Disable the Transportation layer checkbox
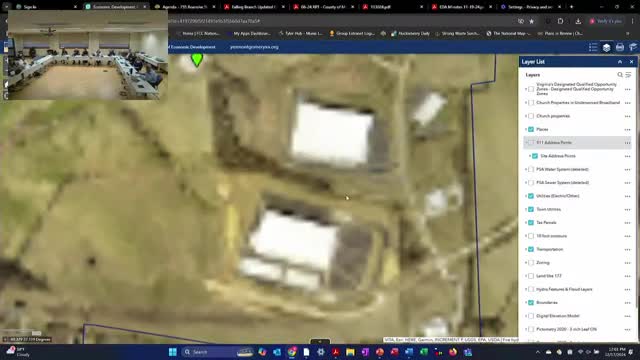The image size is (640, 360). point(531,249)
